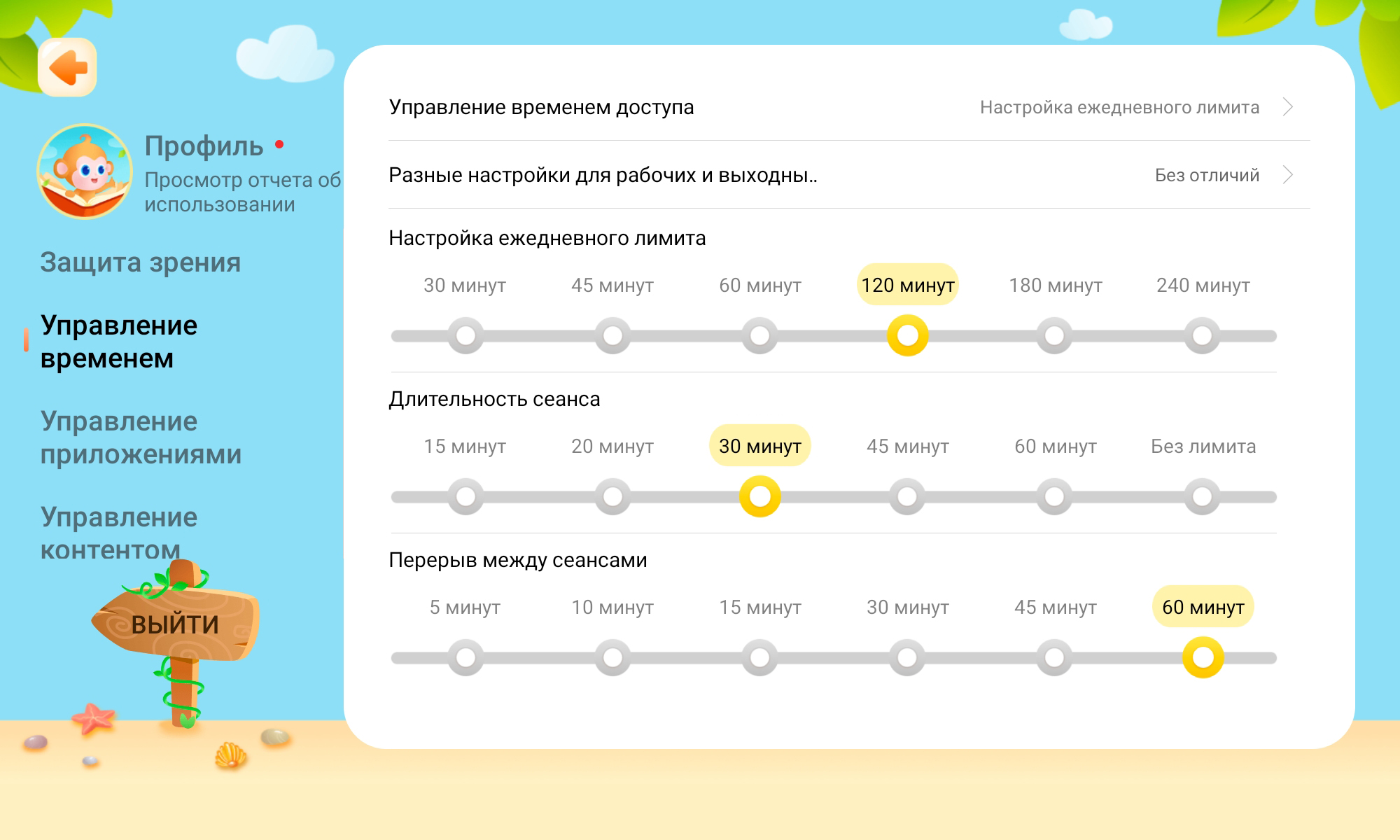
Task: Set break between sessions to 5 минут
Action: [x=465, y=608]
